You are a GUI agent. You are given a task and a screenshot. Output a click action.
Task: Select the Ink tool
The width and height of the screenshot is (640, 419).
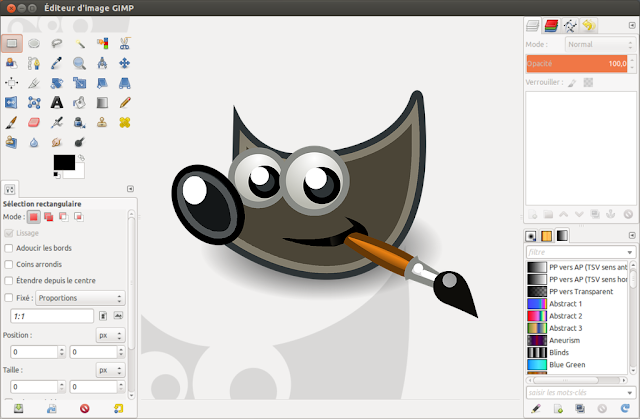[80, 122]
